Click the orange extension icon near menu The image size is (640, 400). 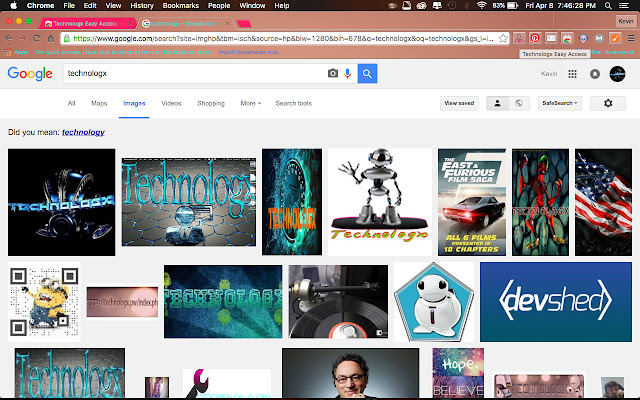[x=615, y=38]
